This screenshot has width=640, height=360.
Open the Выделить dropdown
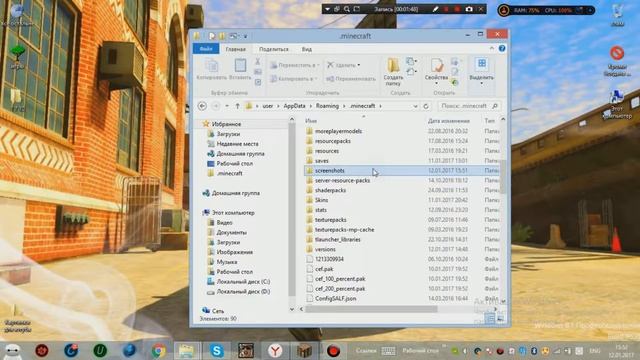[x=482, y=72]
